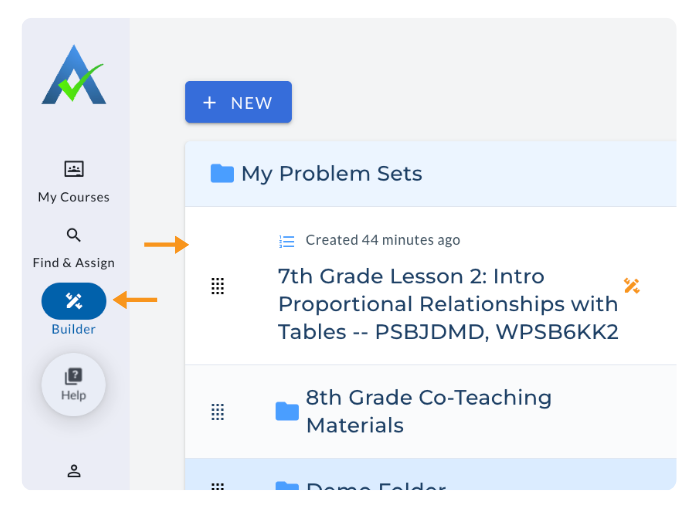
Task: Expand 8th Grade Co-Teaching Materials folder
Action: pos(428,411)
